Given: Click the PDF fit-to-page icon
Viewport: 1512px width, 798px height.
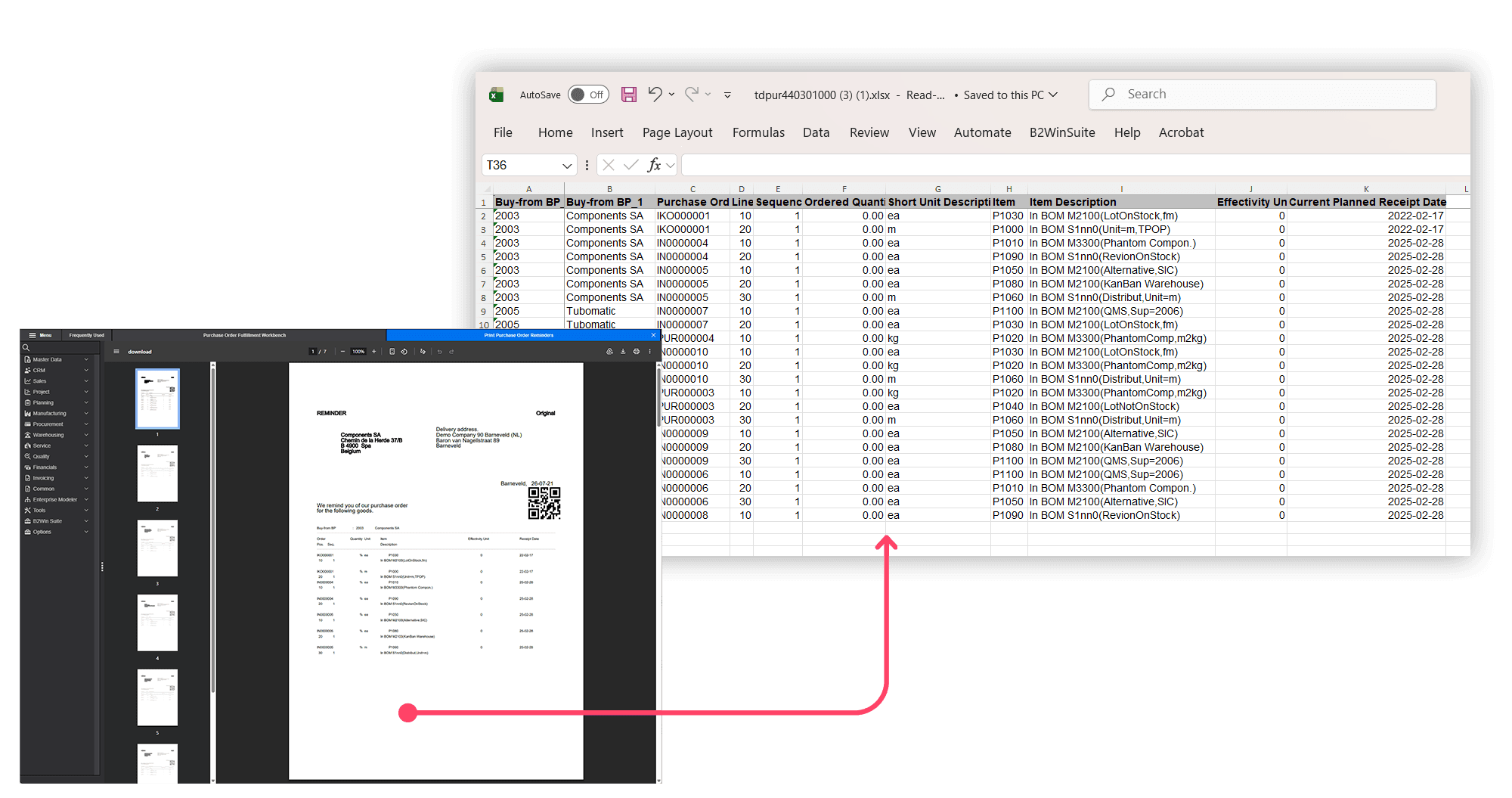Looking at the screenshot, I should [x=392, y=352].
